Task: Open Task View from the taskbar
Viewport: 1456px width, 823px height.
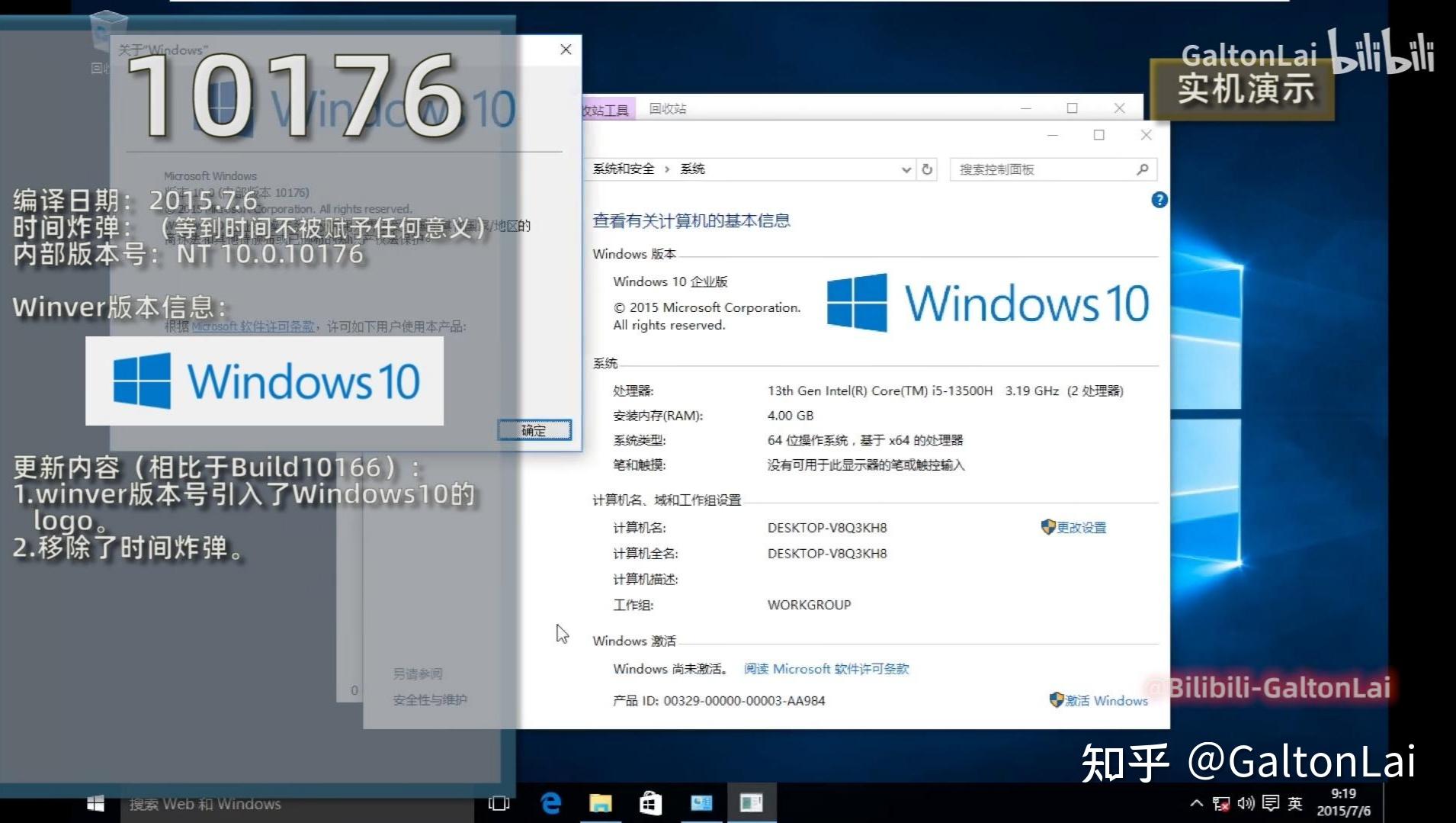Action: [x=499, y=803]
